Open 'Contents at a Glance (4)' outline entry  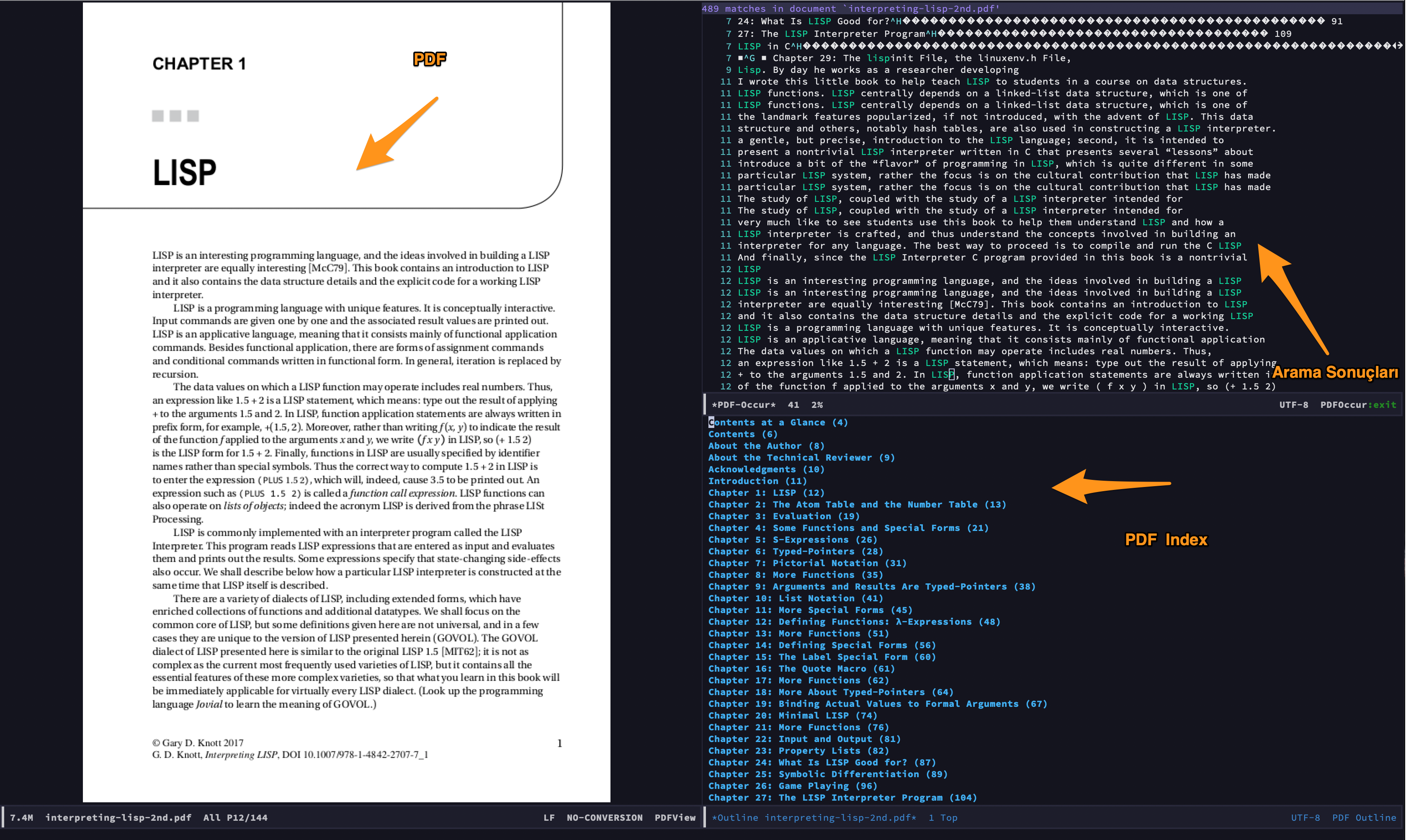click(778, 422)
